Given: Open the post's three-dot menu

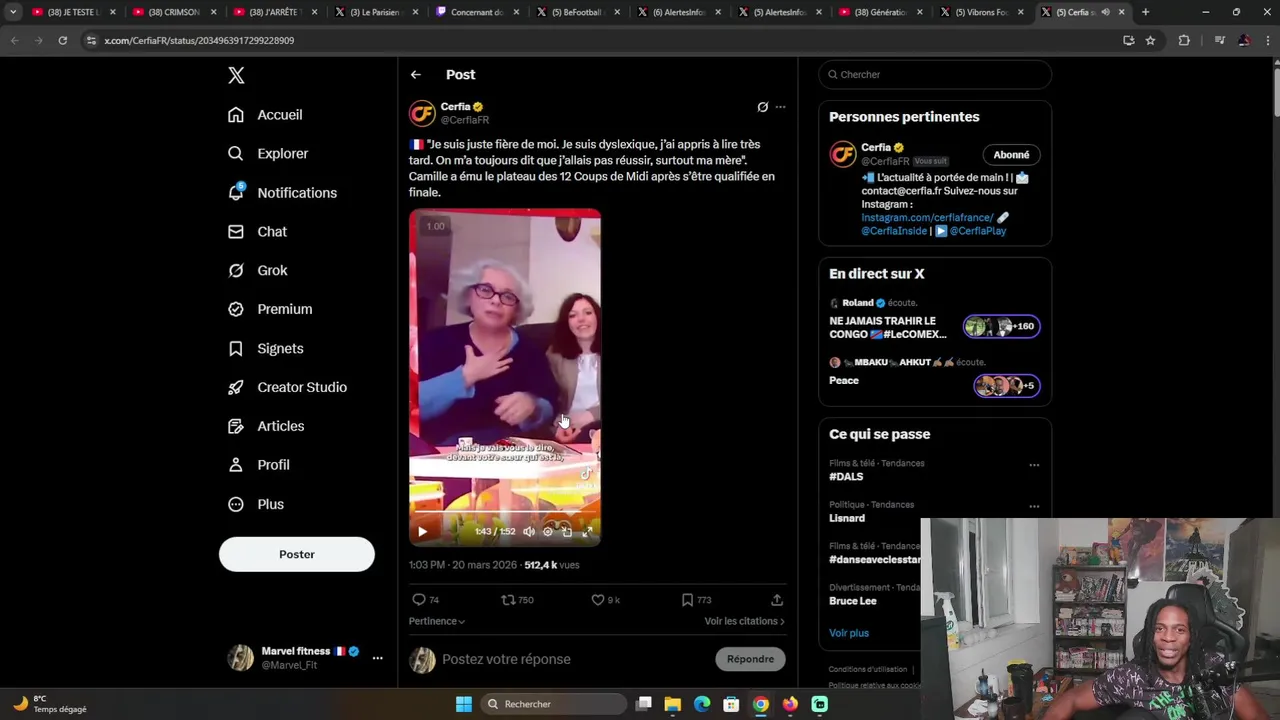Looking at the screenshot, I should 780,107.
